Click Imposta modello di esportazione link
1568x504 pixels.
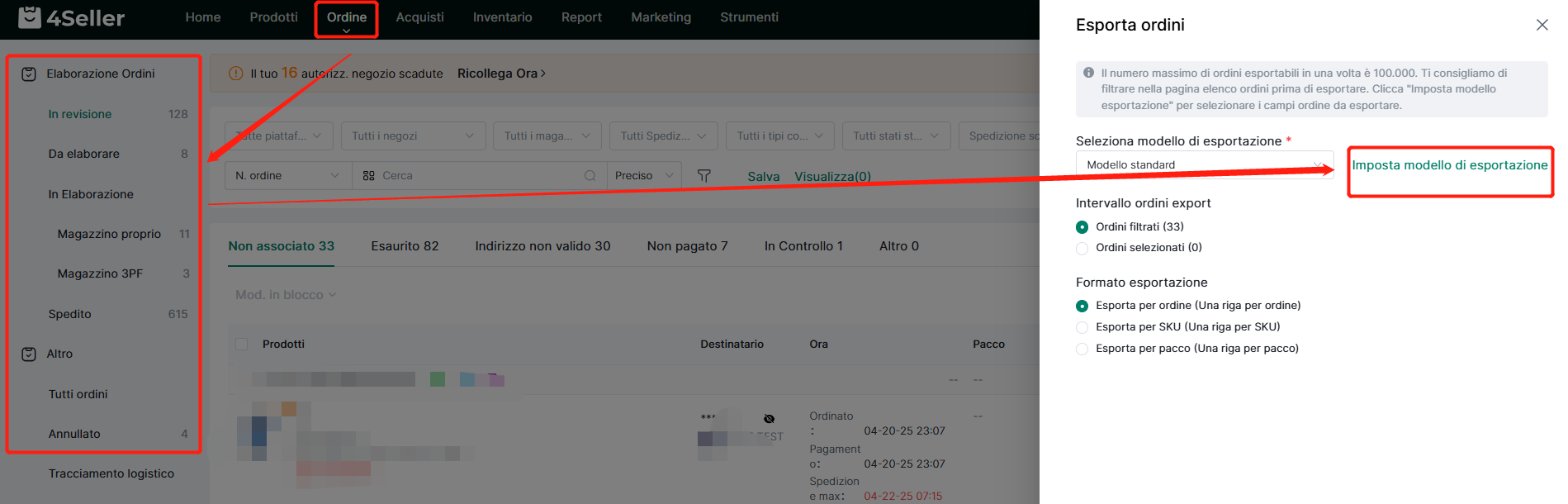pyautogui.click(x=1450, y=165)
